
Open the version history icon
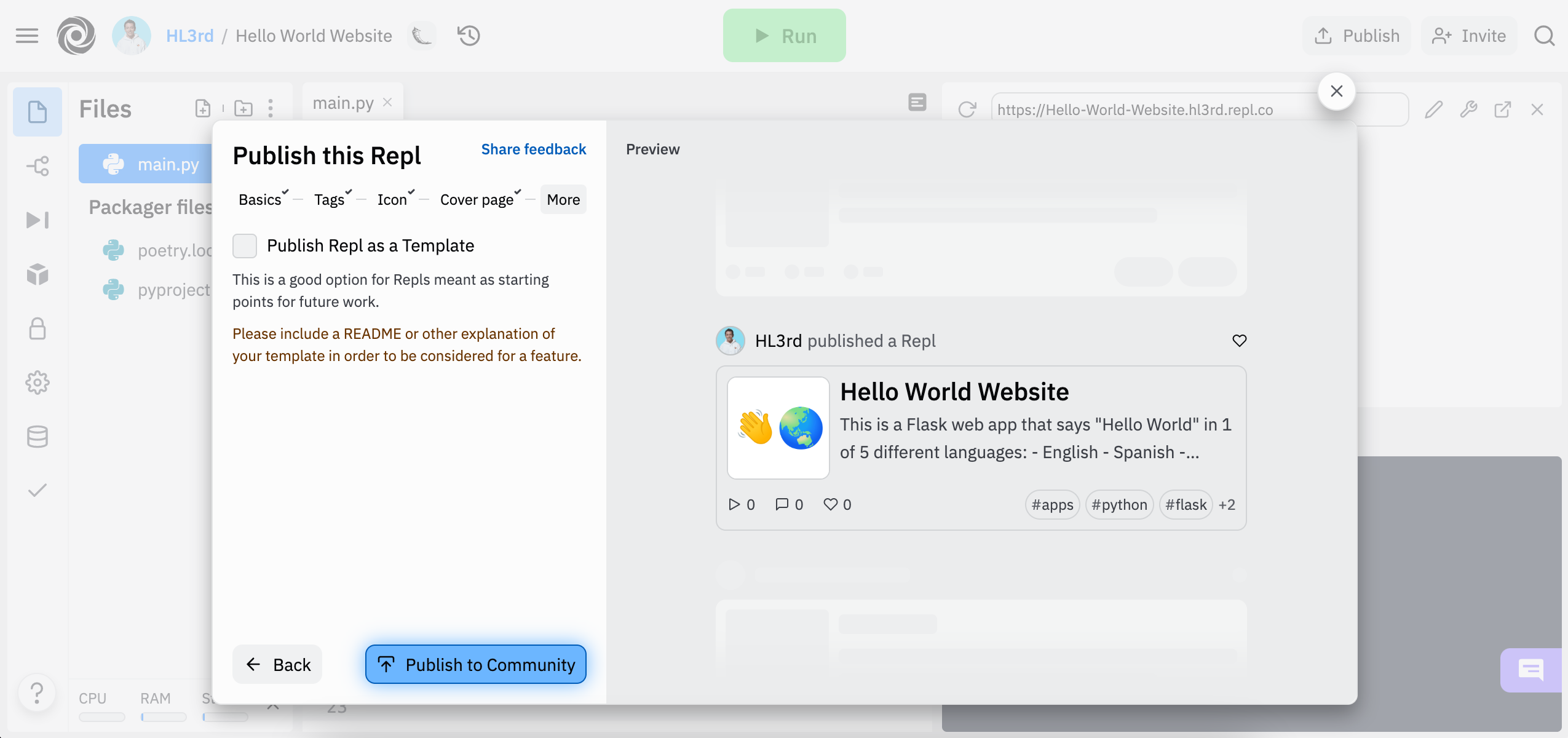[x=469, y=36]
